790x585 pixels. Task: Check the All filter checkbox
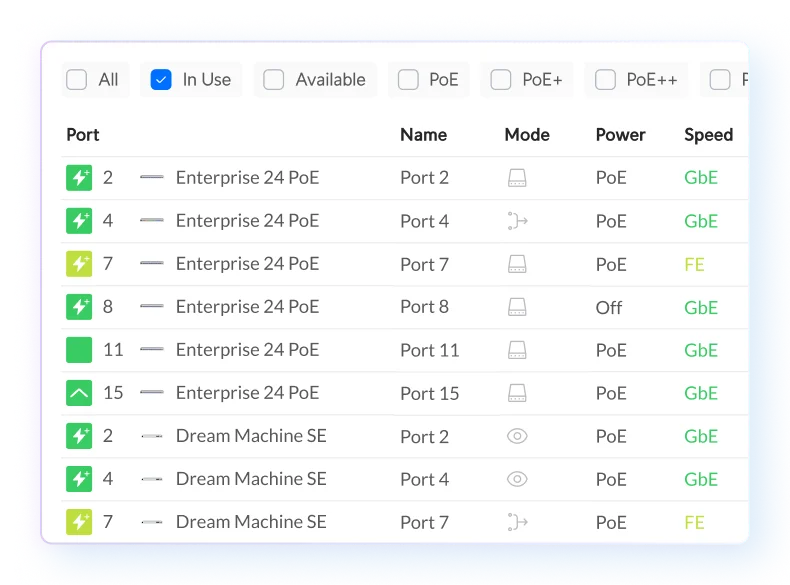point(77,80)
